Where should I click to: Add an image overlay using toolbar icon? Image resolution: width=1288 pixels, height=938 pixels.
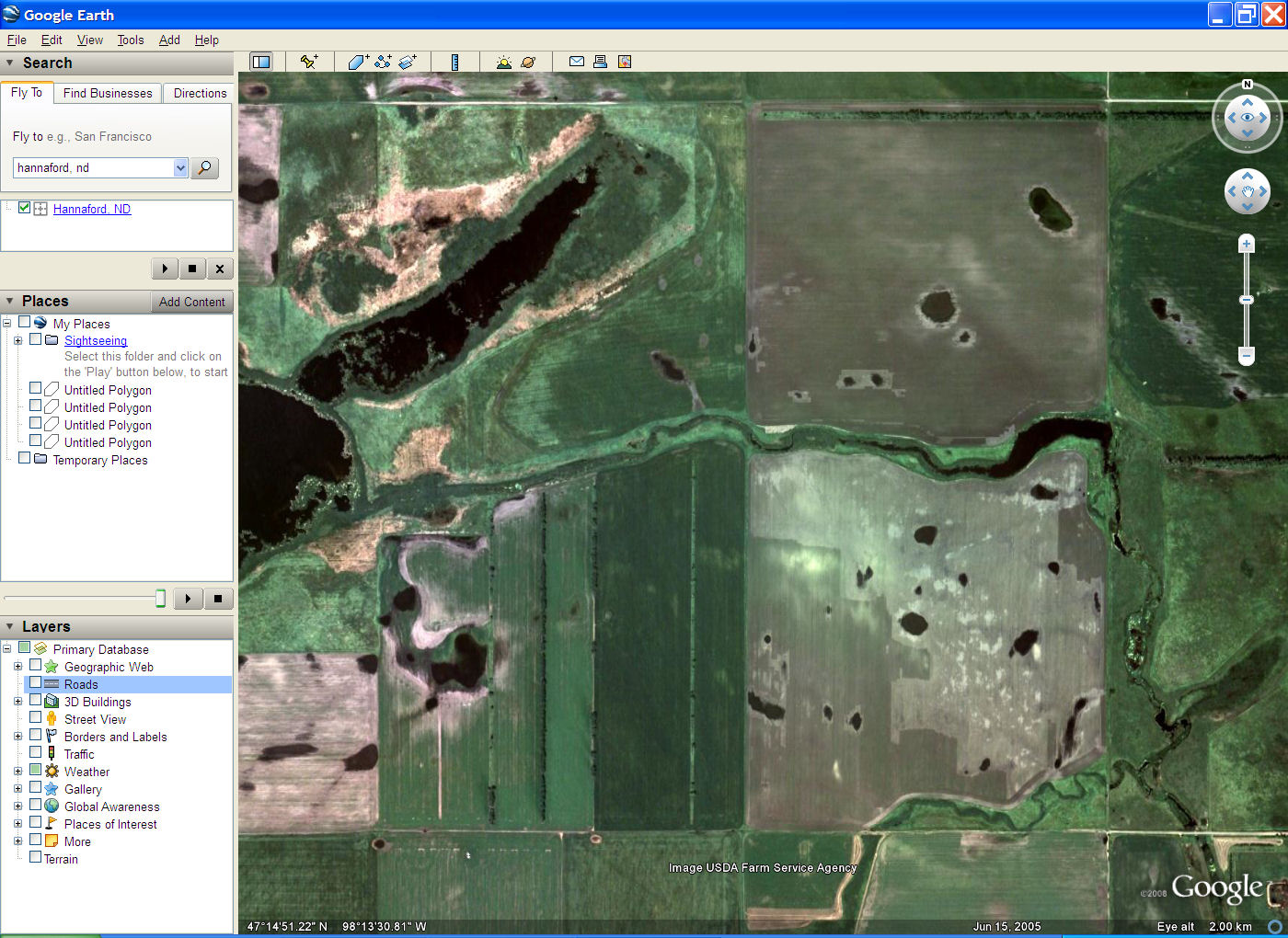click(408, 62)
